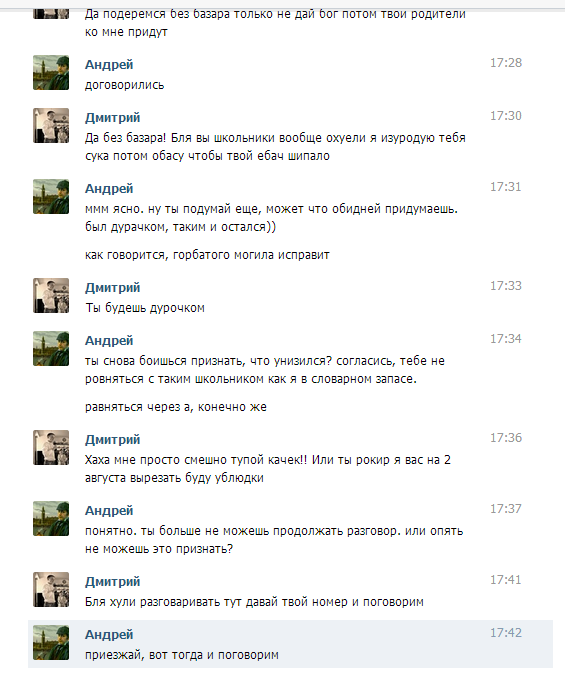Open the Андрей name link at 17:34
The width and height of the screenshot is (565, 676).
(109, 341)
